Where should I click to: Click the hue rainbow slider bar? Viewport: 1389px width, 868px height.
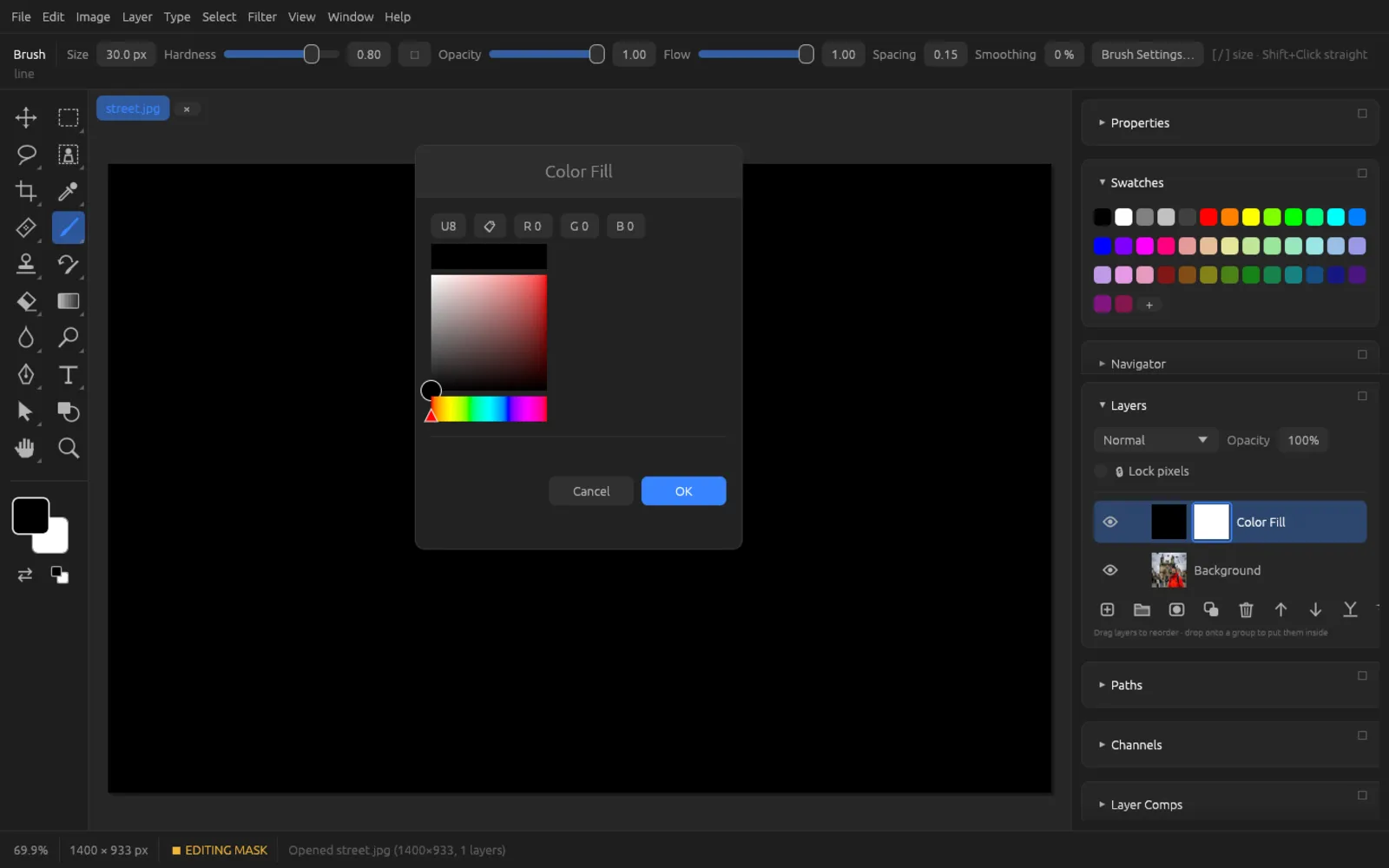[489, 409]
